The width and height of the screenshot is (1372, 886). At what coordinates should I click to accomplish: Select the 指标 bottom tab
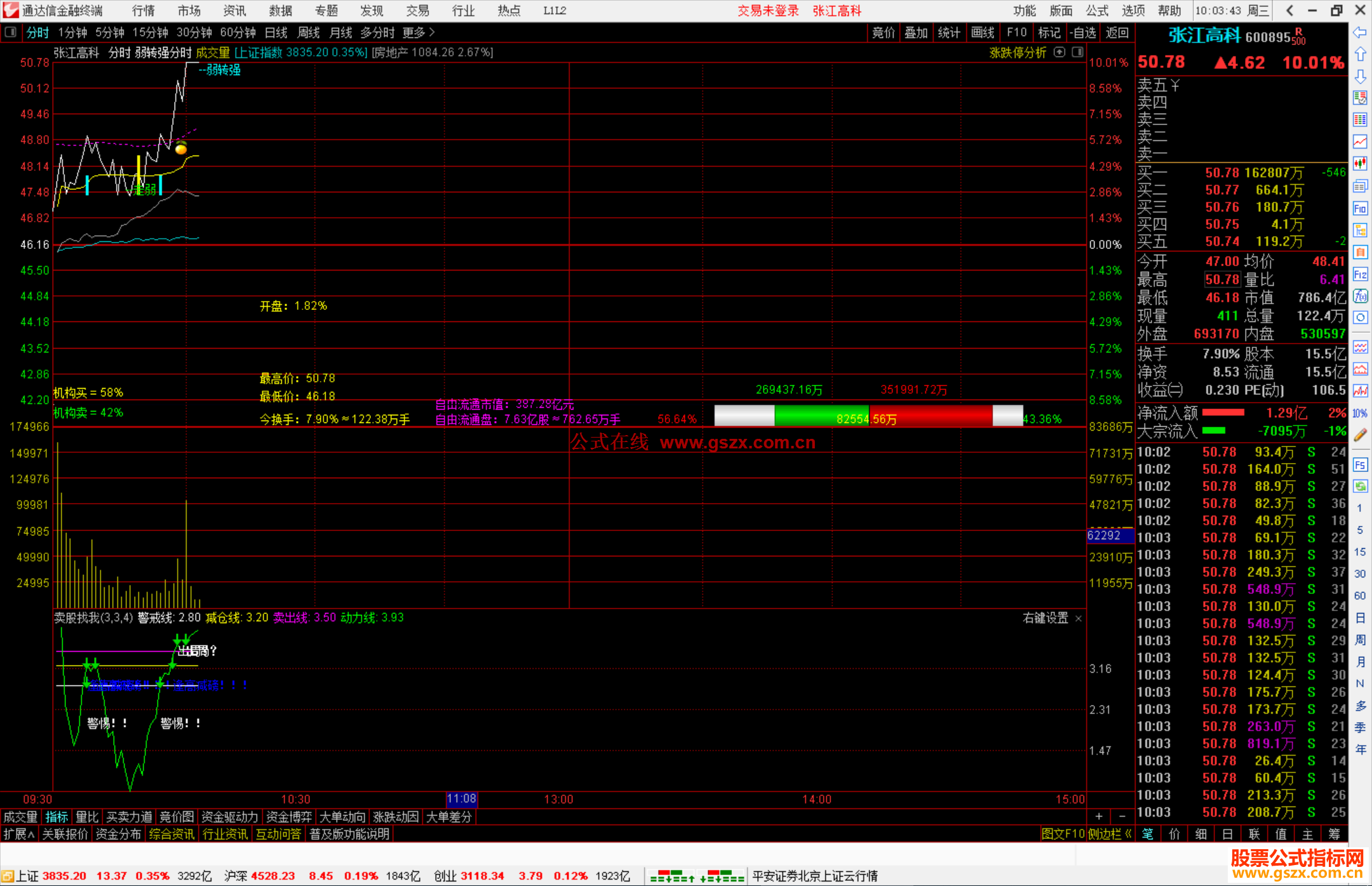[57, 817]
